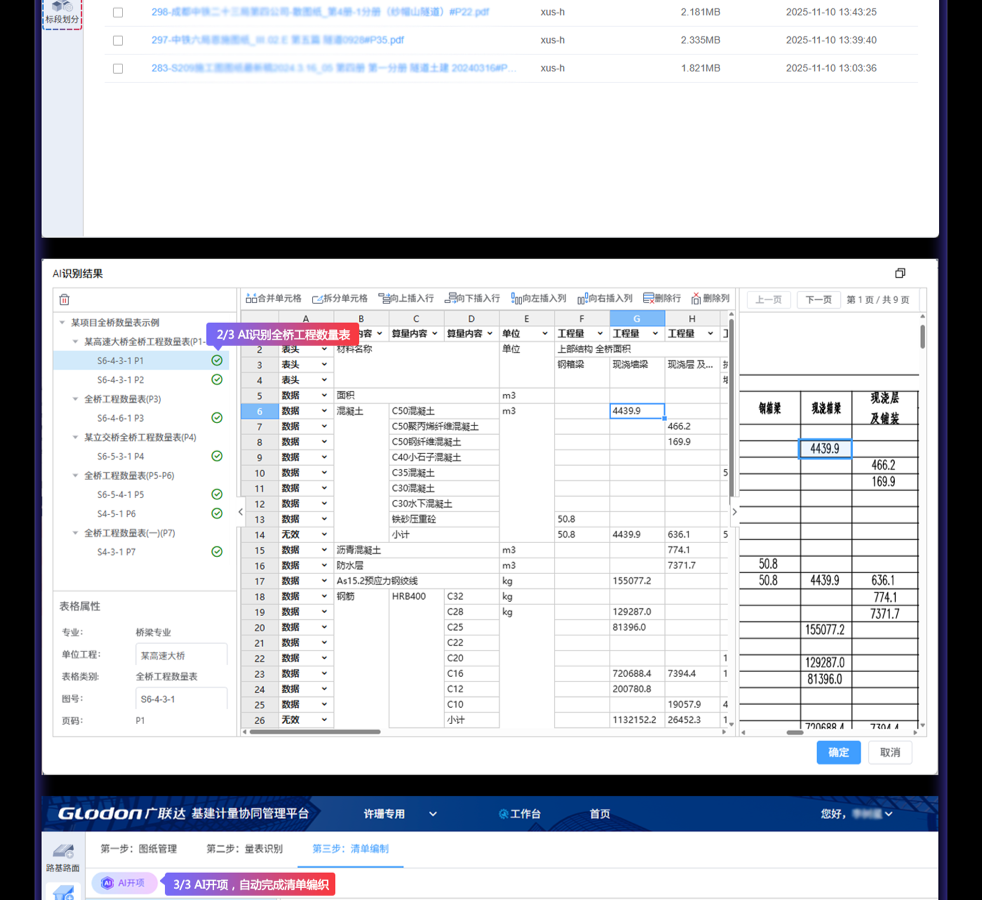Switch to 第三步:清单编制 tab

pos(350,849)
